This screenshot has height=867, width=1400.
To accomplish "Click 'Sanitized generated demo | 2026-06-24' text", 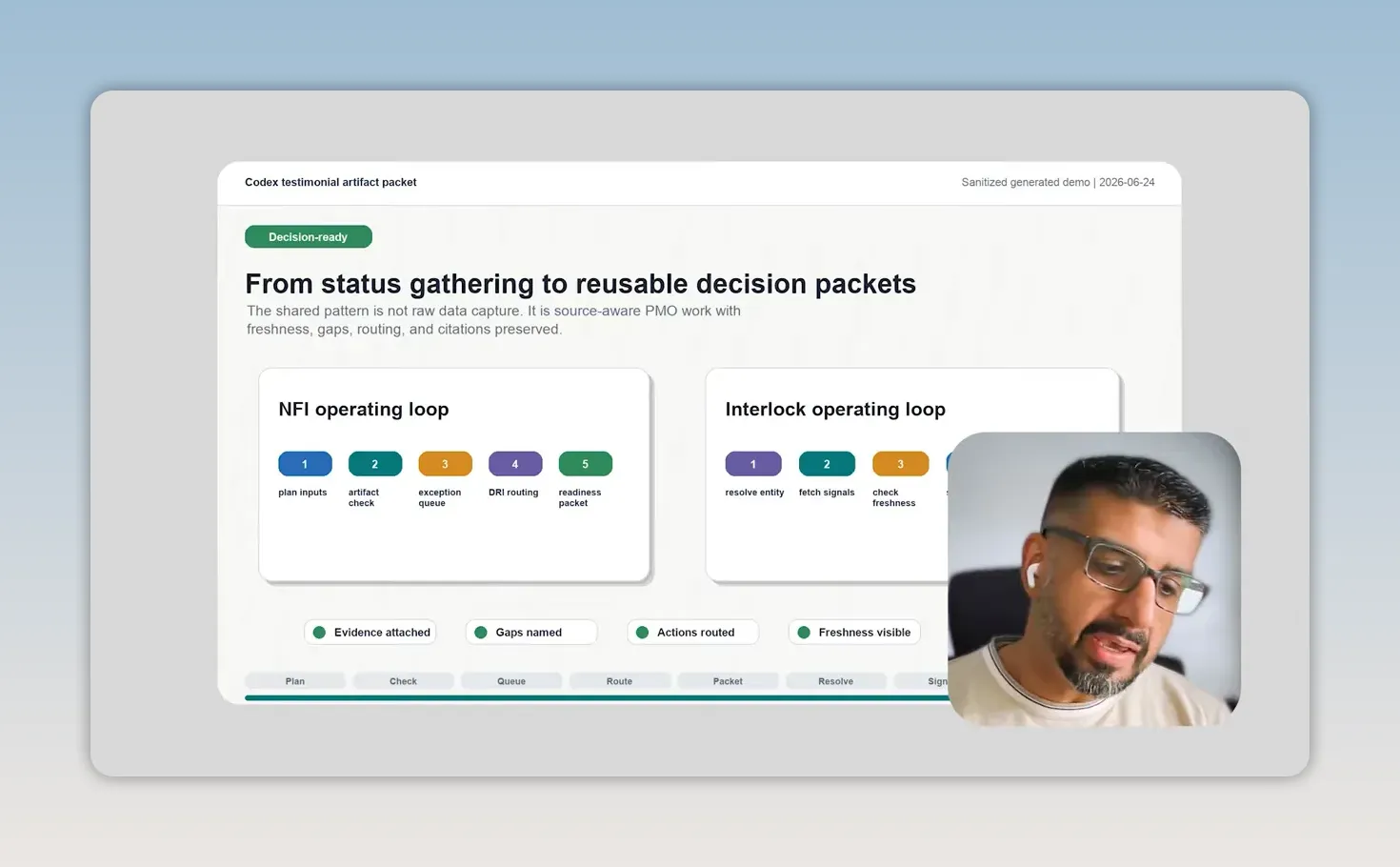I will pos(1058,182).
